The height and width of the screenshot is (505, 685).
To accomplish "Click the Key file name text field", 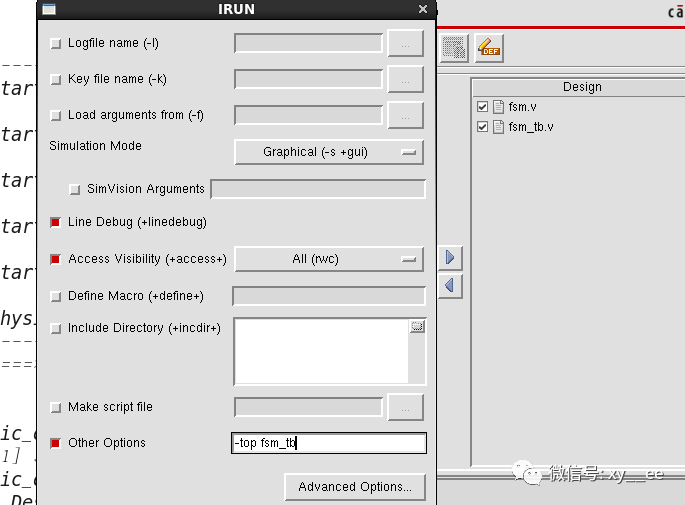I will point(308,79).
